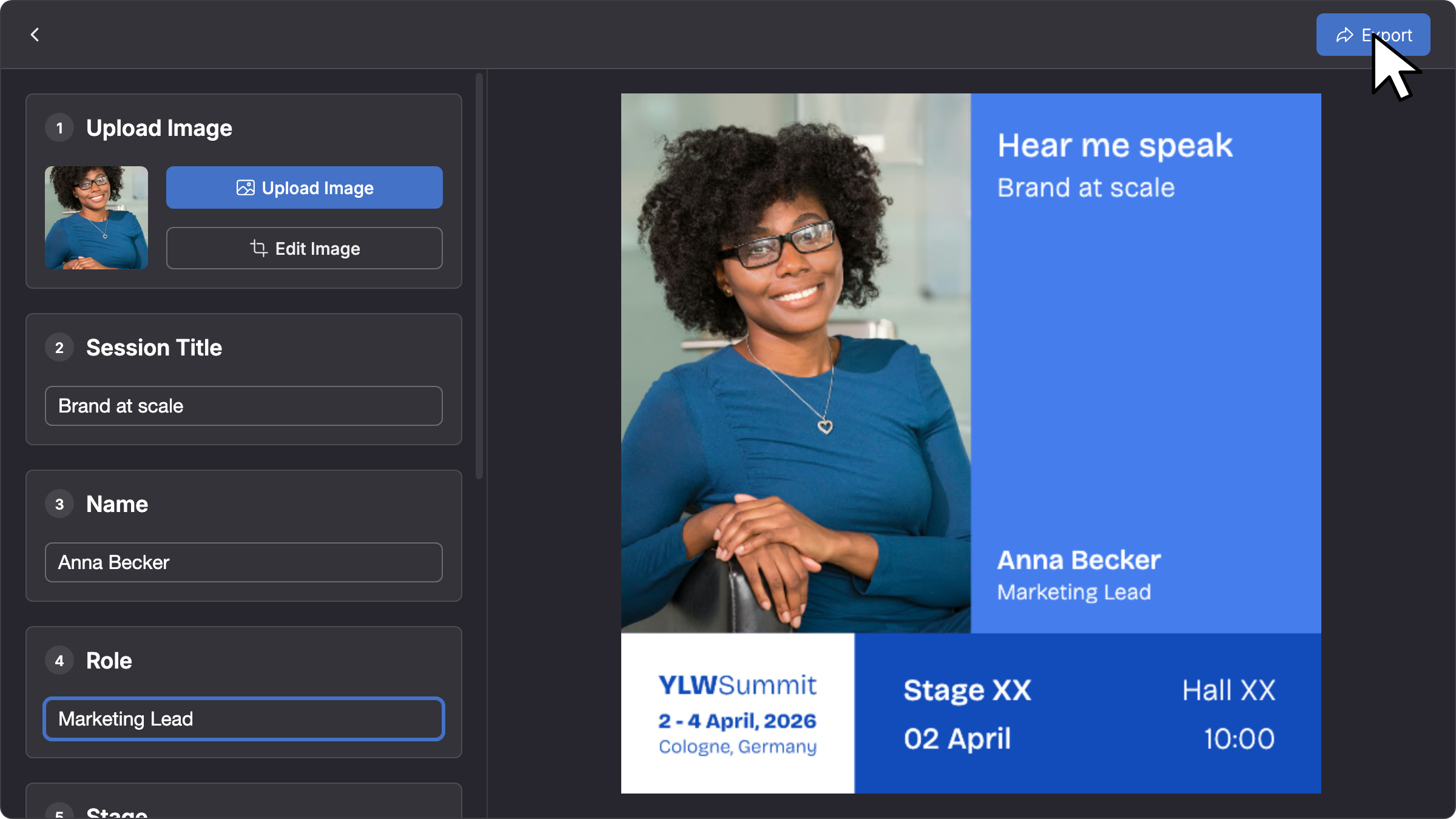Image resolution: width=1456 pixels, height=819 pixels.
Task: Focus the Name field with Anna Becker
Action: (x=244, y=562)
